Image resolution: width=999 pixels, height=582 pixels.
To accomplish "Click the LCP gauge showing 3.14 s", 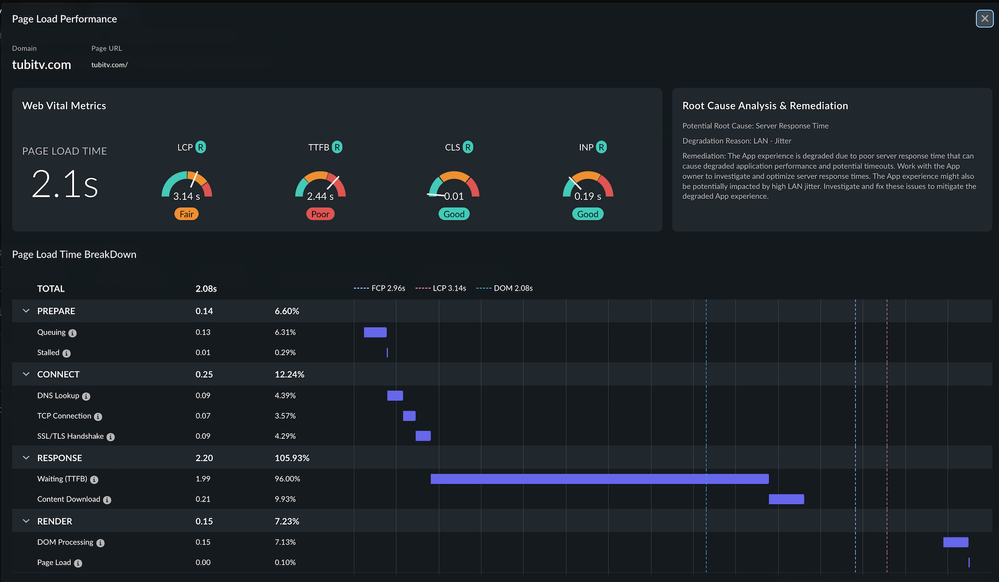I will [x=187, y=185].
